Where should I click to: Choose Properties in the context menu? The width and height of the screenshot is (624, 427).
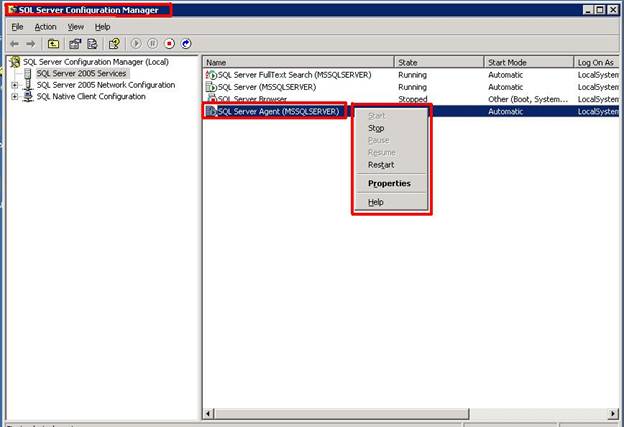(x=390, y=183)
